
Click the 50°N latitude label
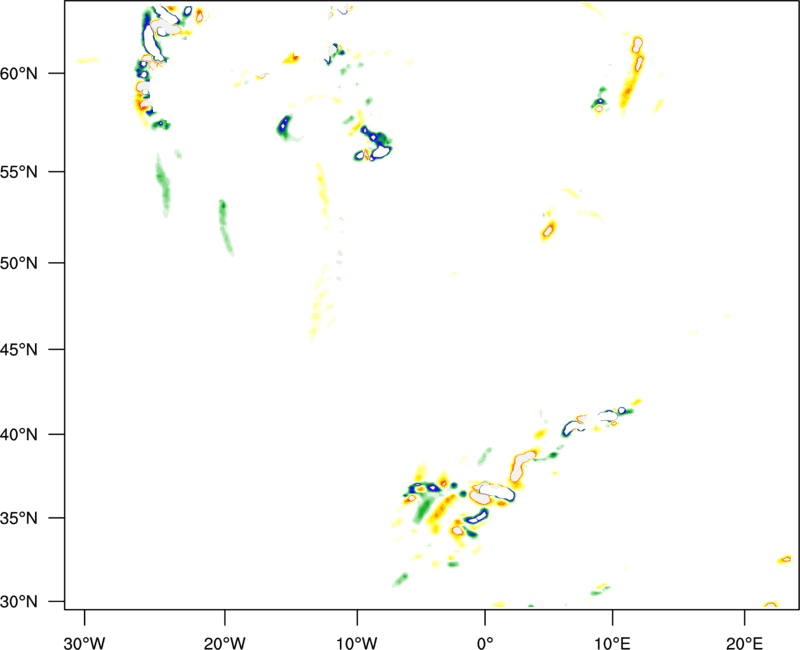(x=19, y=264)
